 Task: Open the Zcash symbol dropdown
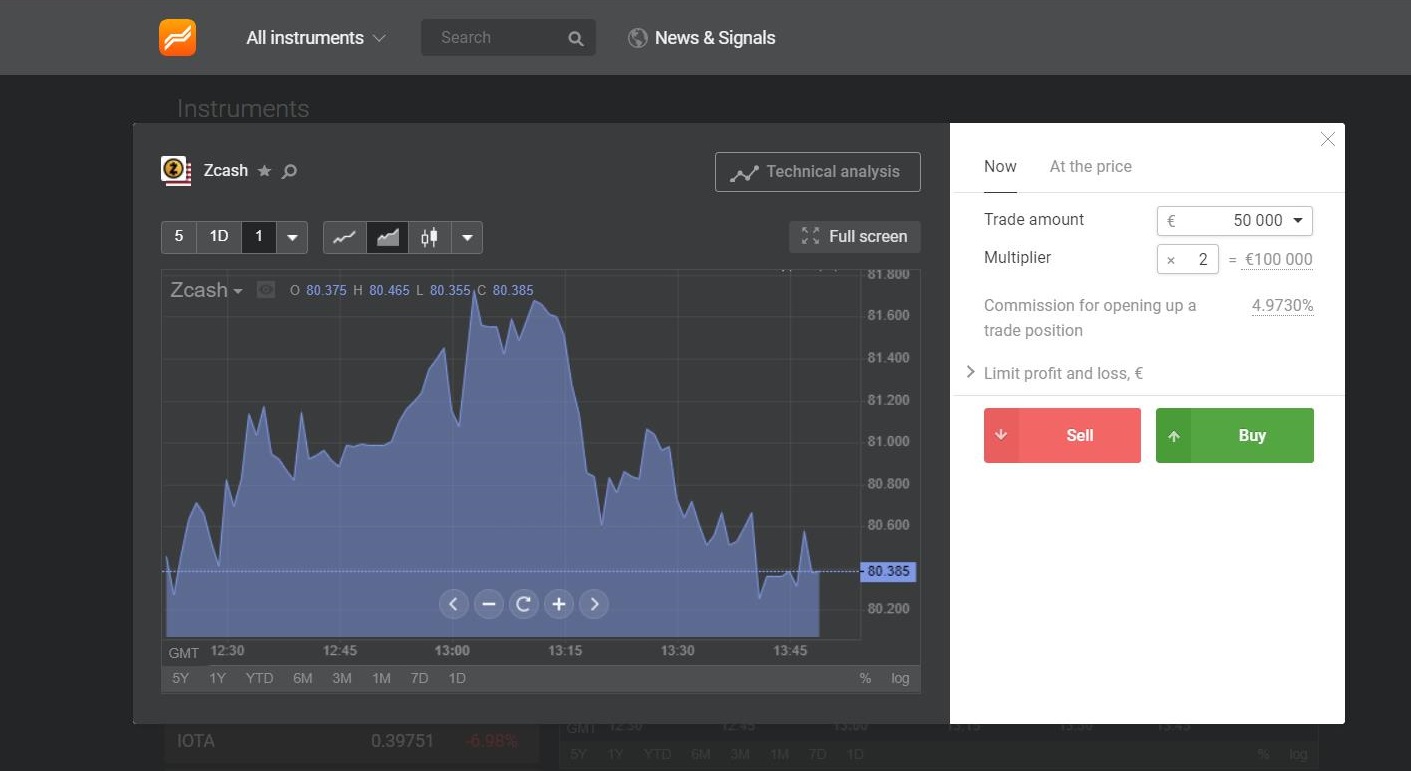(238, 290)
